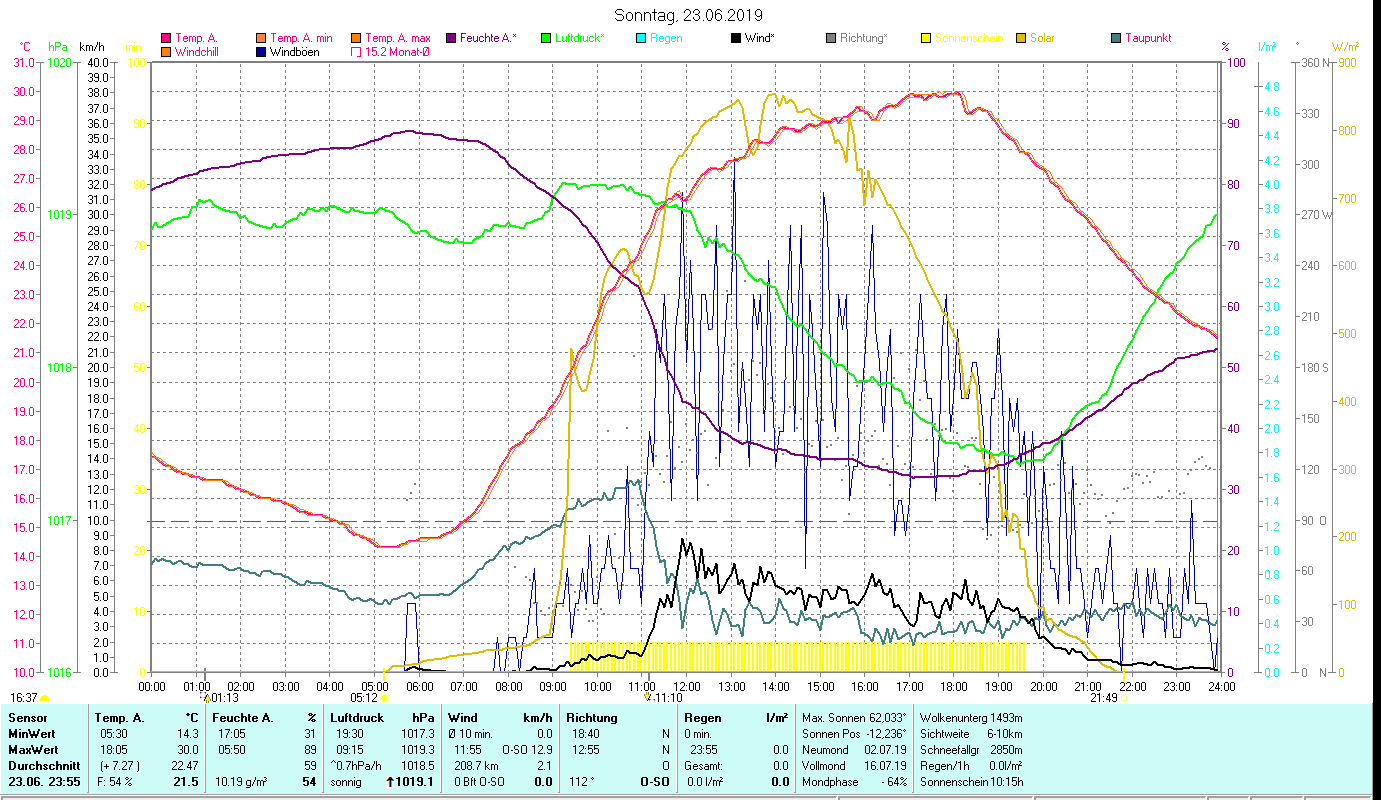Click the 18:00 label on the time axis
Viewport: 1381px width, 800px height.
(954, 686)
